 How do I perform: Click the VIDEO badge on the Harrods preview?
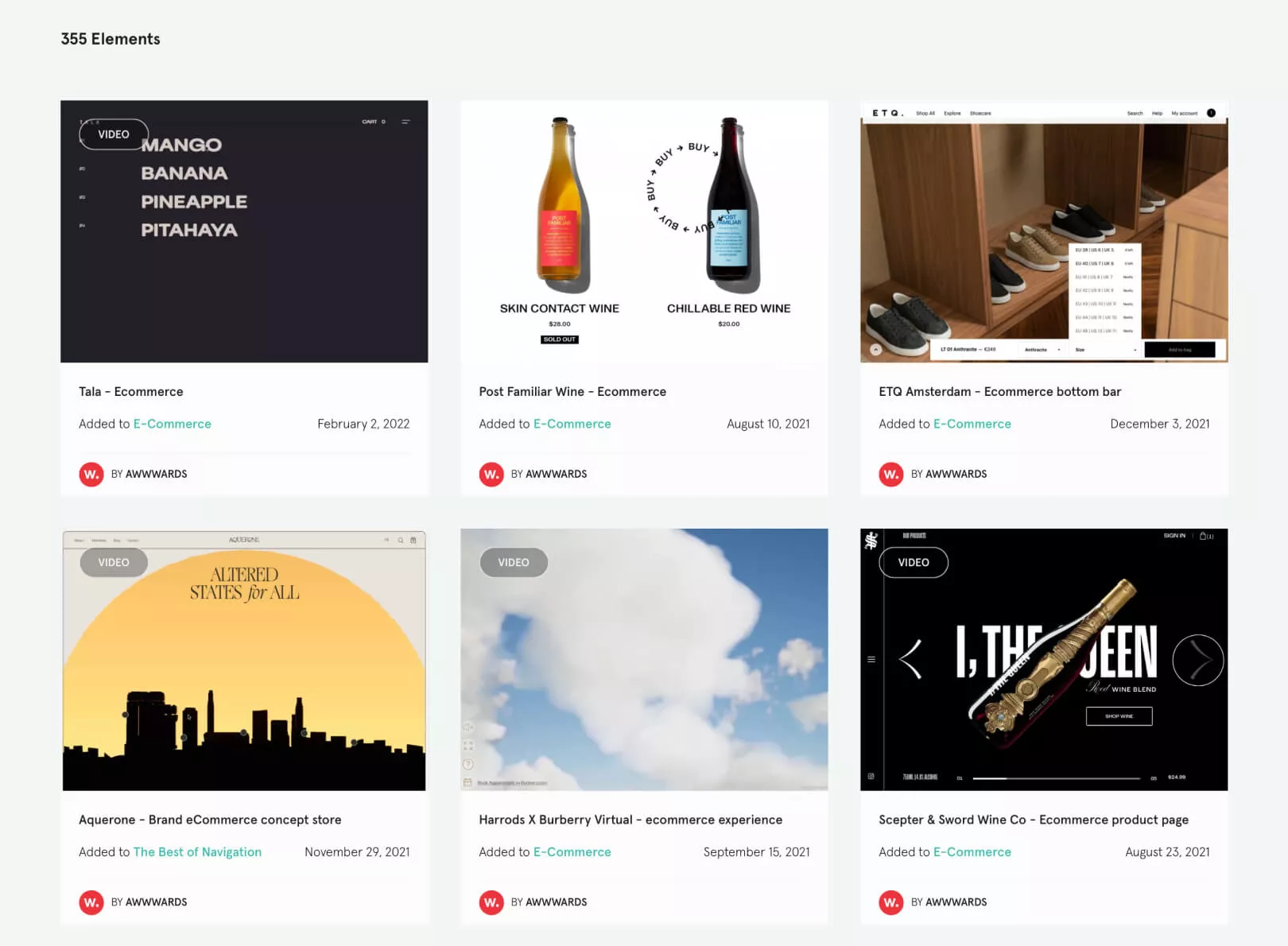pos(514,562)
